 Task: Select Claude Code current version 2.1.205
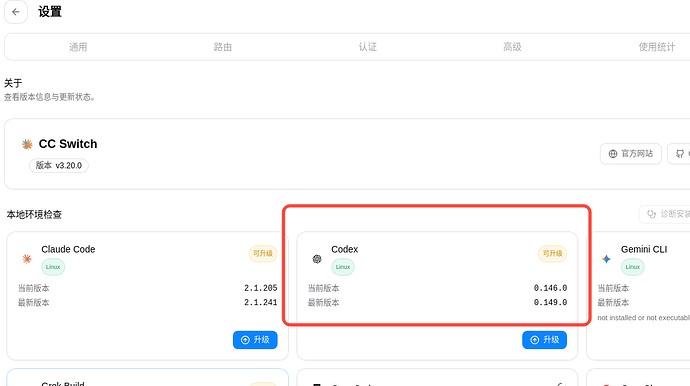[261, 288]
